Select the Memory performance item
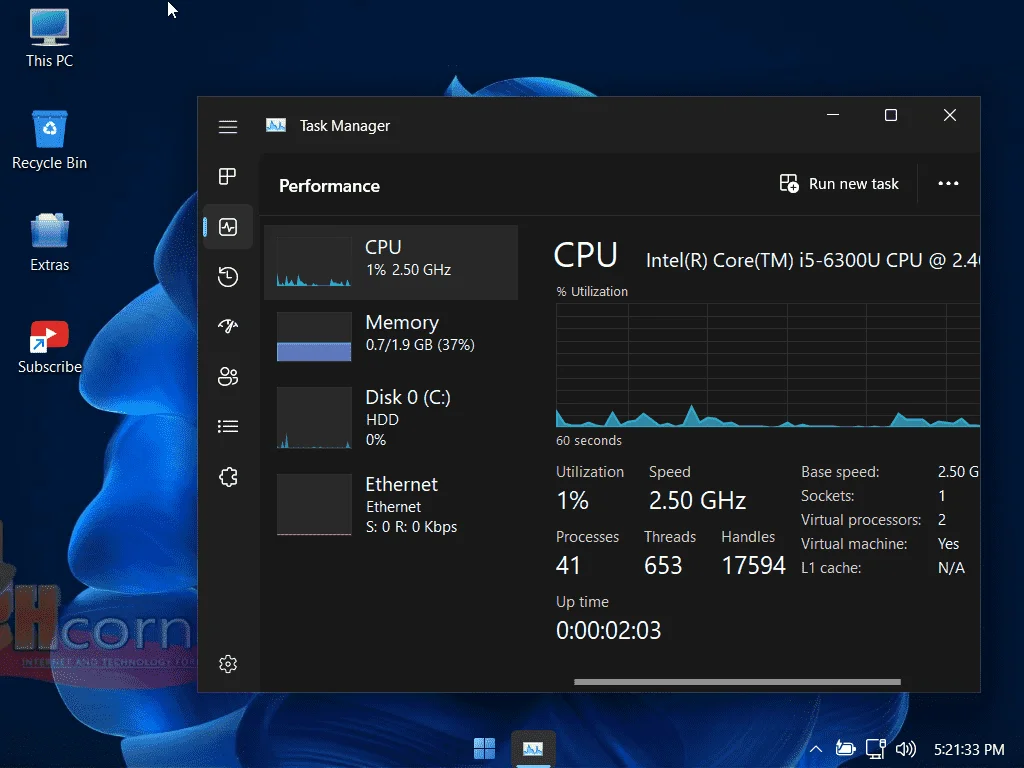 click(x=391, y=336)
